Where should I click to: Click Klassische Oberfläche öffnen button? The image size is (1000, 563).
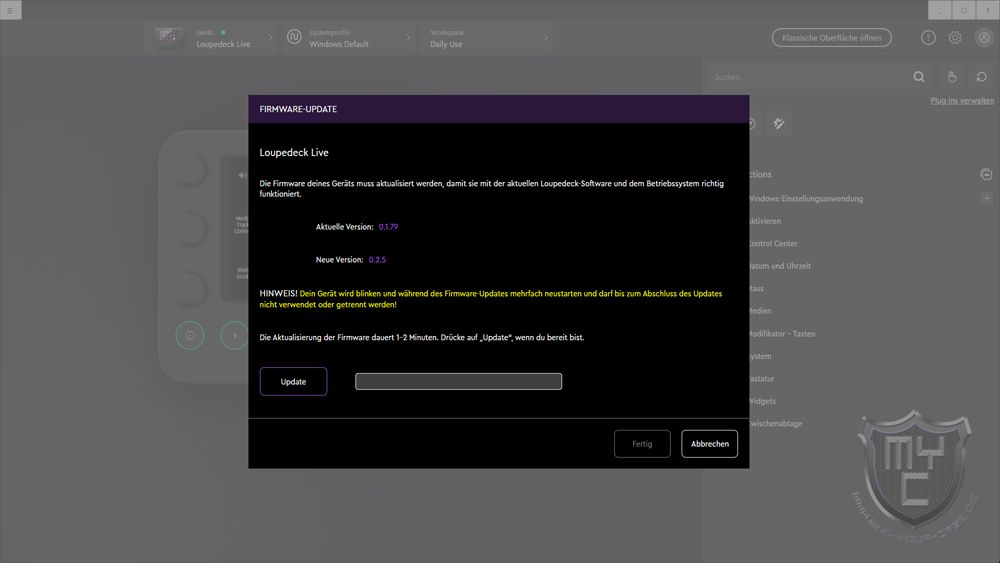[x=832, y=38]
